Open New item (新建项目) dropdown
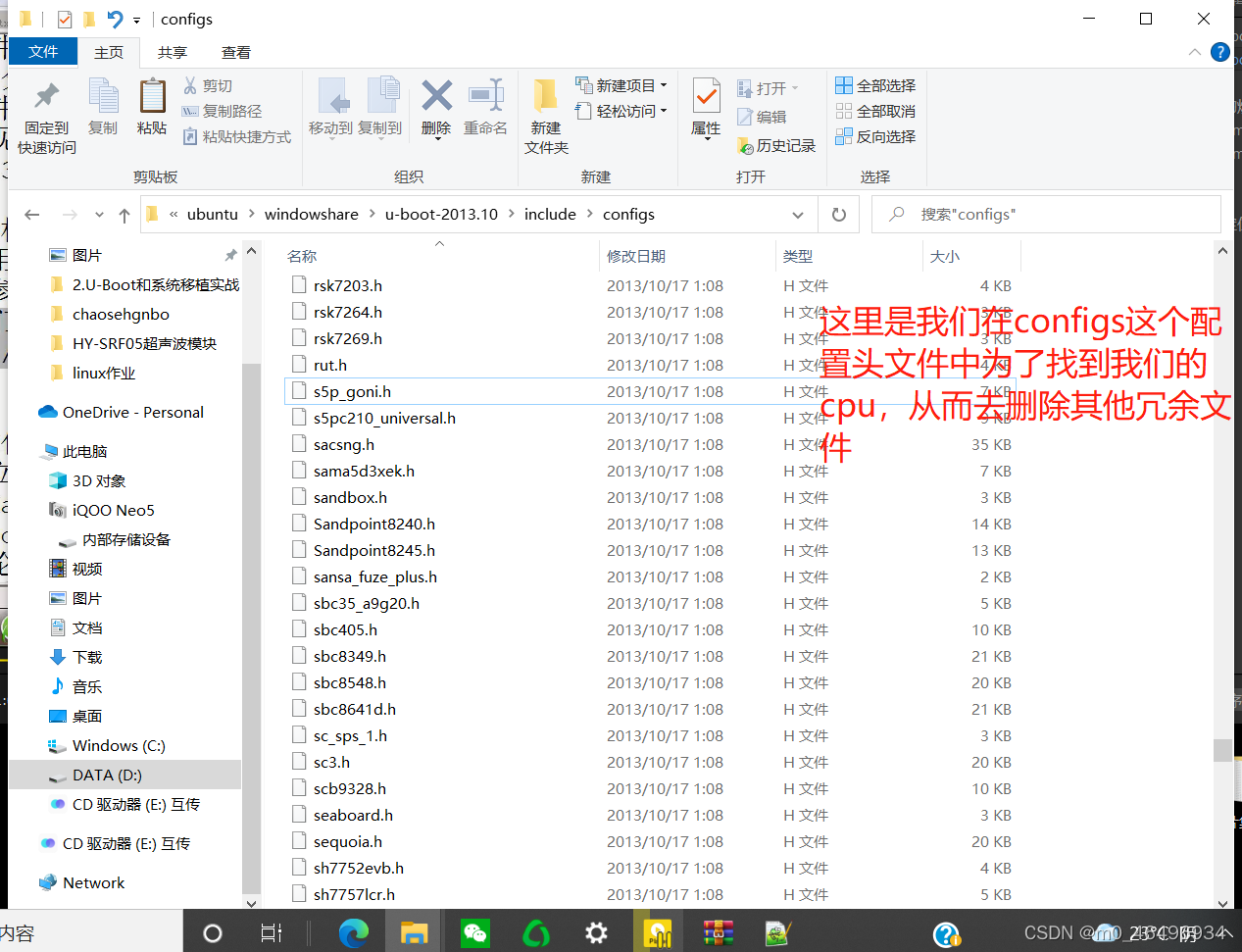The width and height of the screenshot is (1242, 952). (621, 86)
